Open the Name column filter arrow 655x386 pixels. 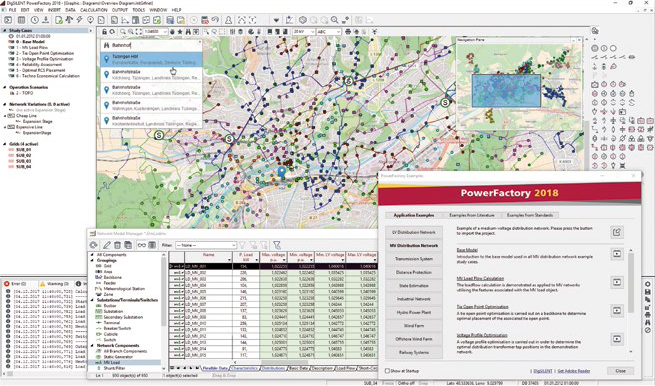click(x=229, y=260)
